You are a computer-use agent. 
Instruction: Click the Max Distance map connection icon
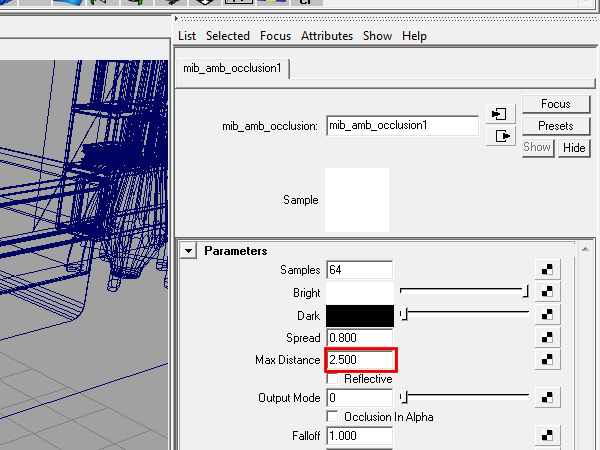click(548, 359)
